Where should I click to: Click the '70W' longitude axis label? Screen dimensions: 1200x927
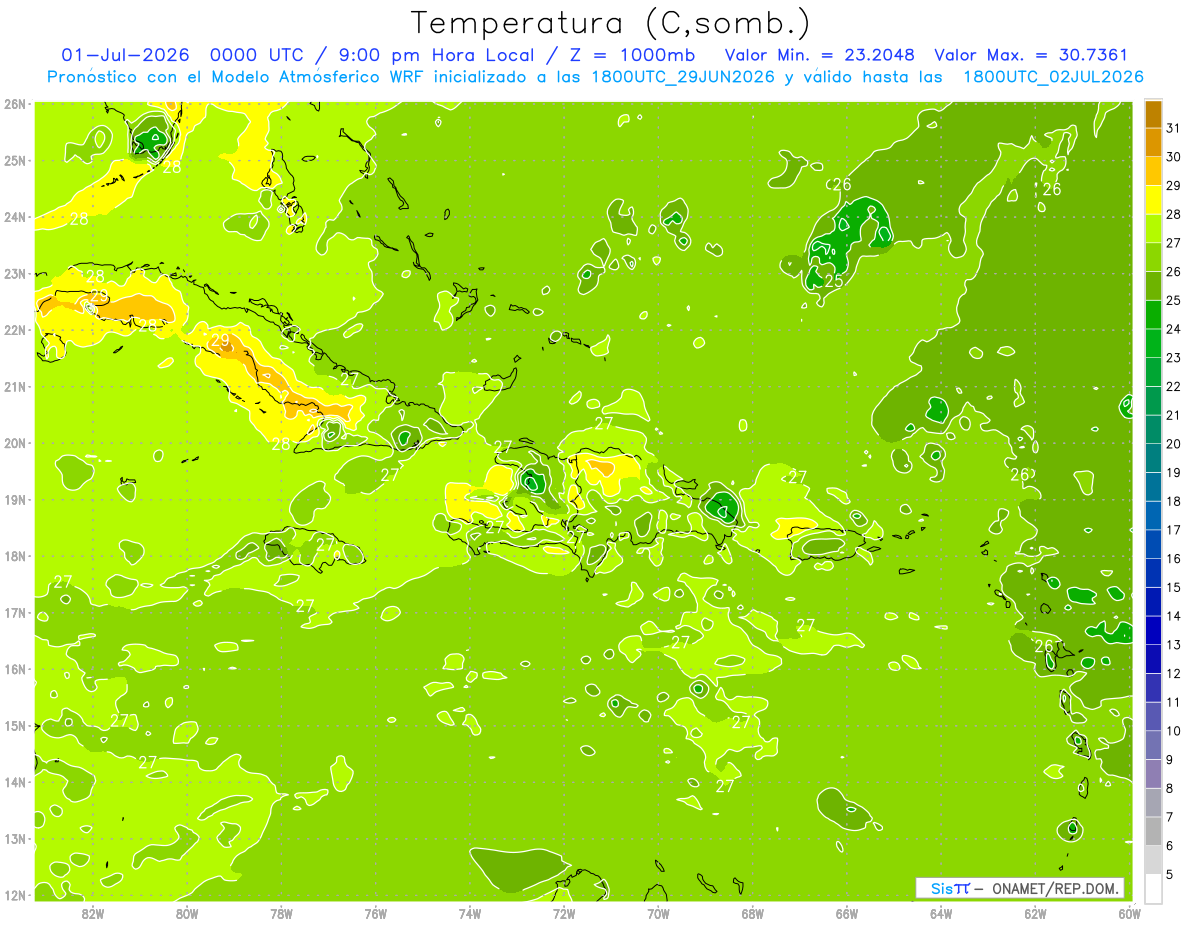coord(658,913)
